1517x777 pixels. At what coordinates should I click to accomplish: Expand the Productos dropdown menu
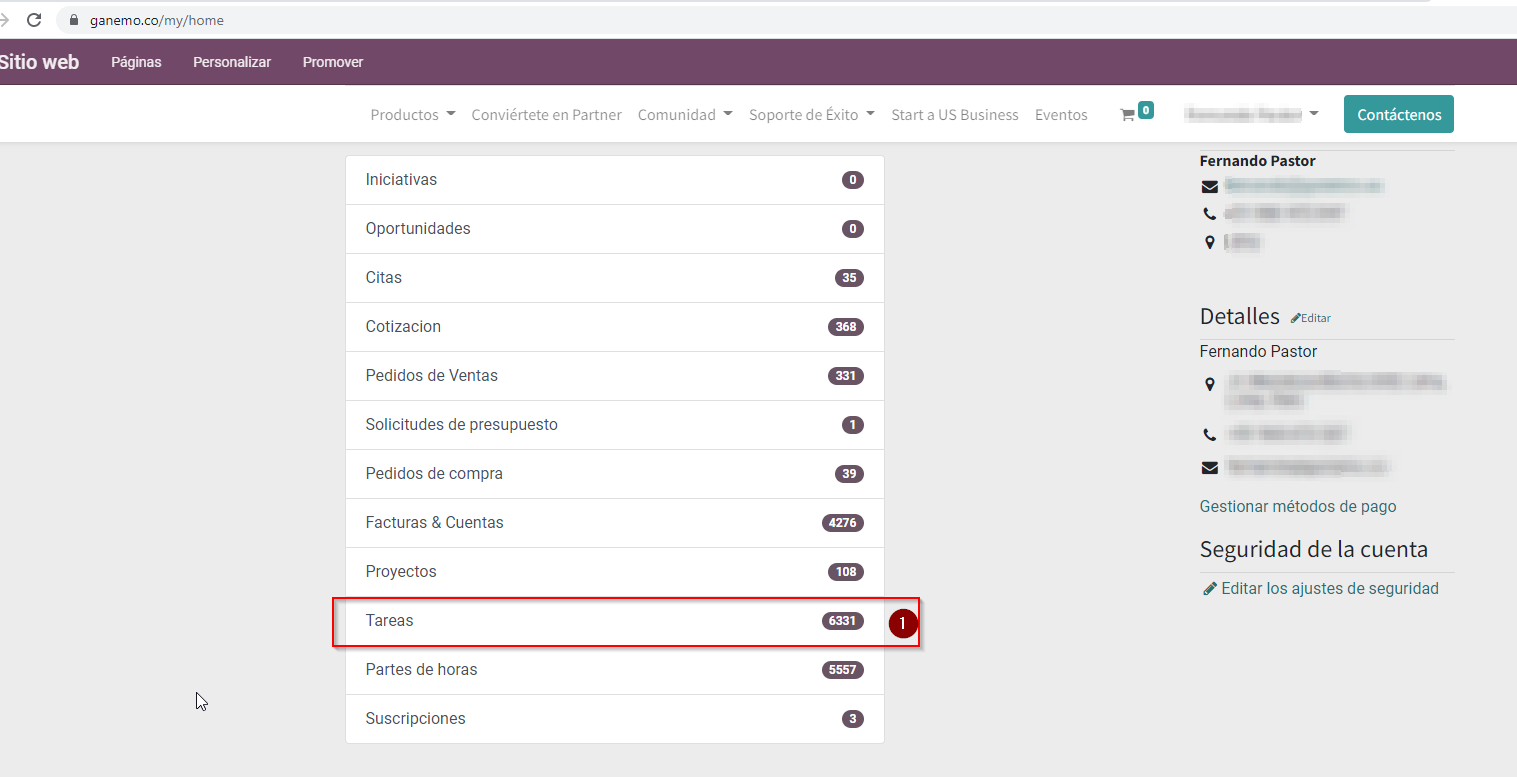coord(412,115)
